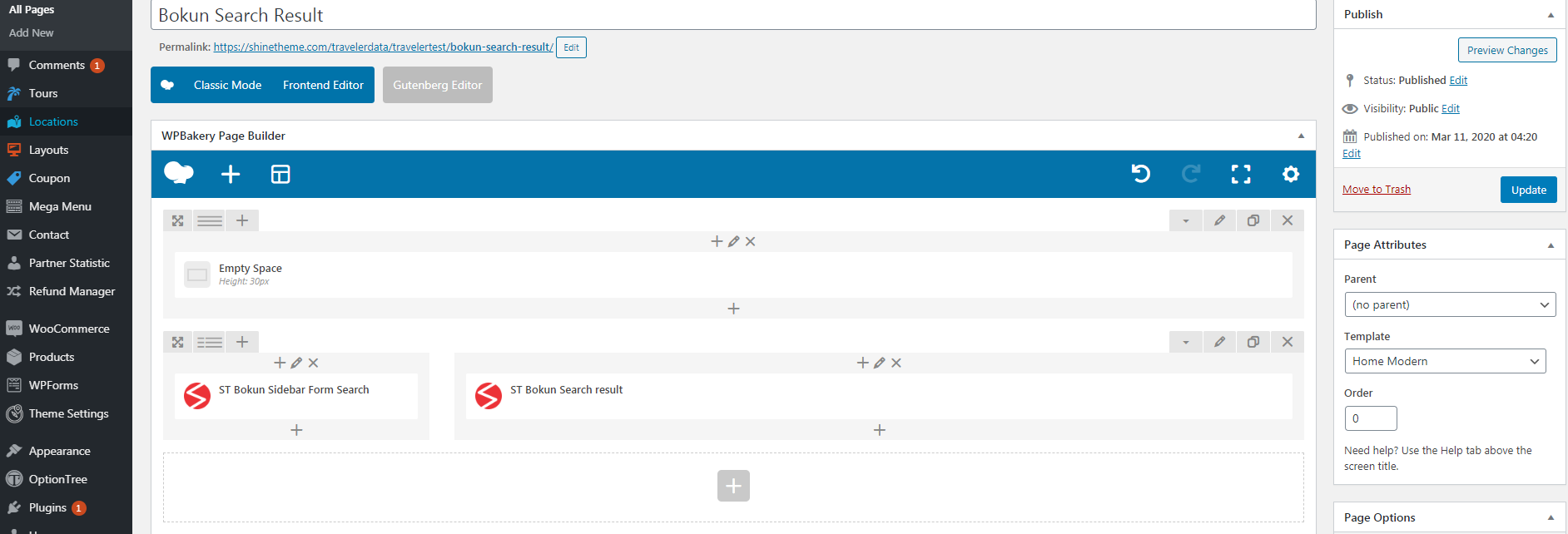Open the Templates icon in WPBakery toolbar
Image resolution: width=1568 pixels, height=534 pixels.
pyautogui.click(x=280, y=174)
